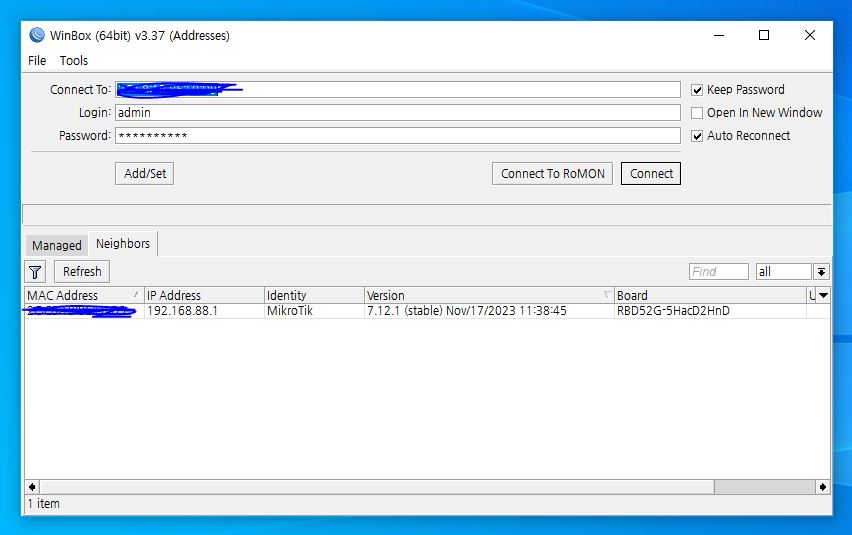Sort by Identity column header
Viewport: 852px width, 535px height.
pos(314,295)
